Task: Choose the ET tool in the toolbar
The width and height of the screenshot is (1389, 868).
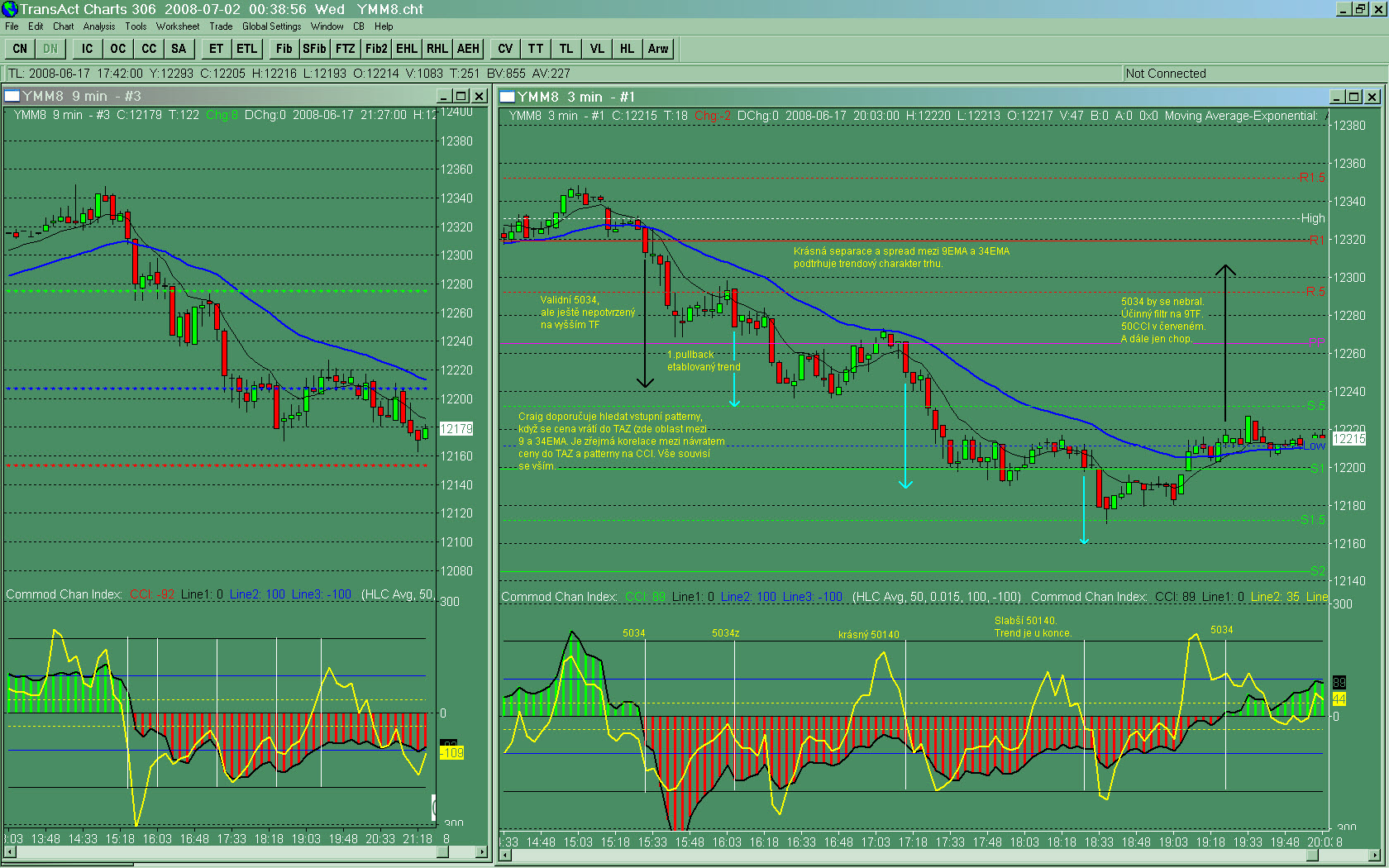Action: (216, 49)
